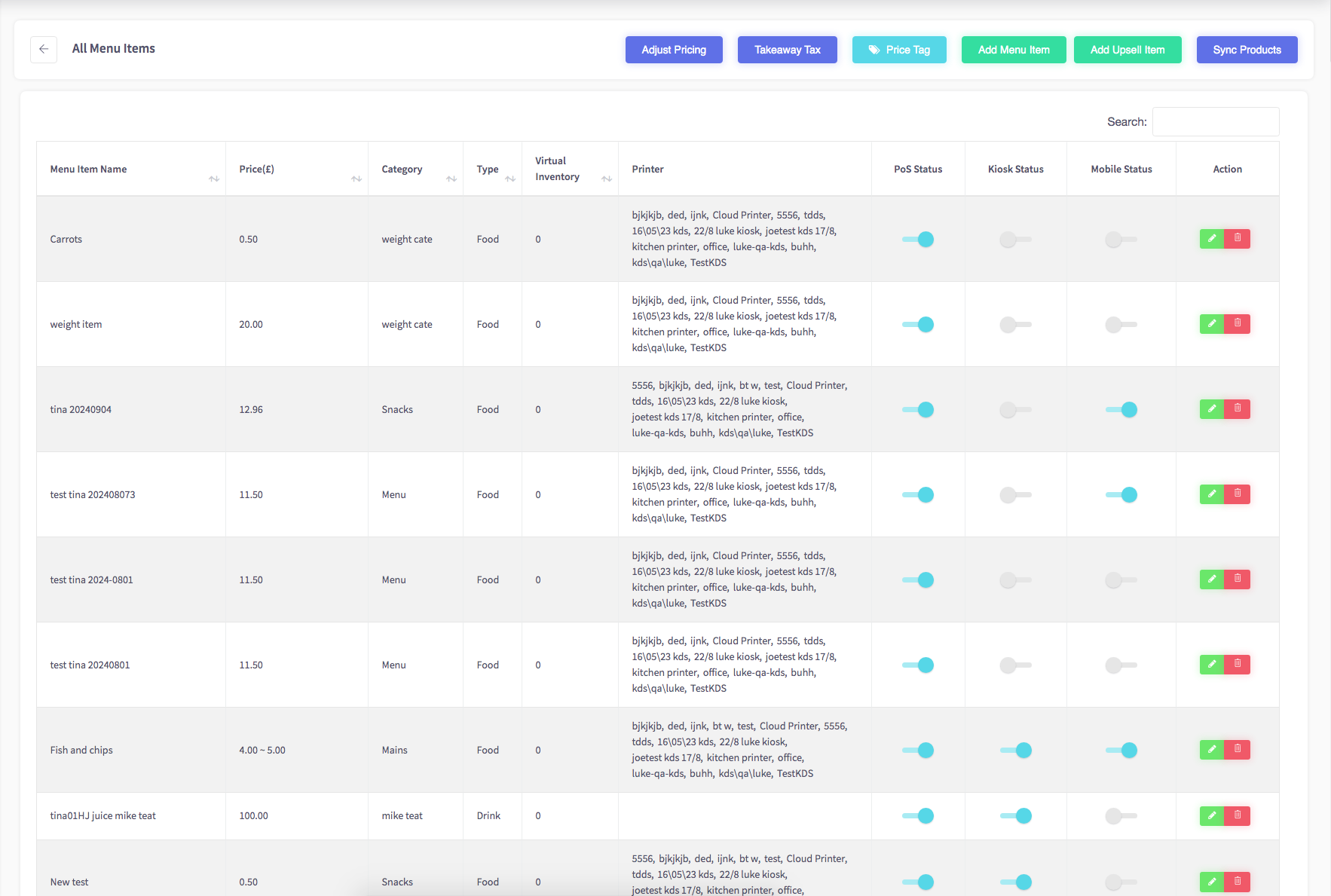Click the mike teat category cell
The width and height of the screenshot is (1331, 896).
coord(402,816)
